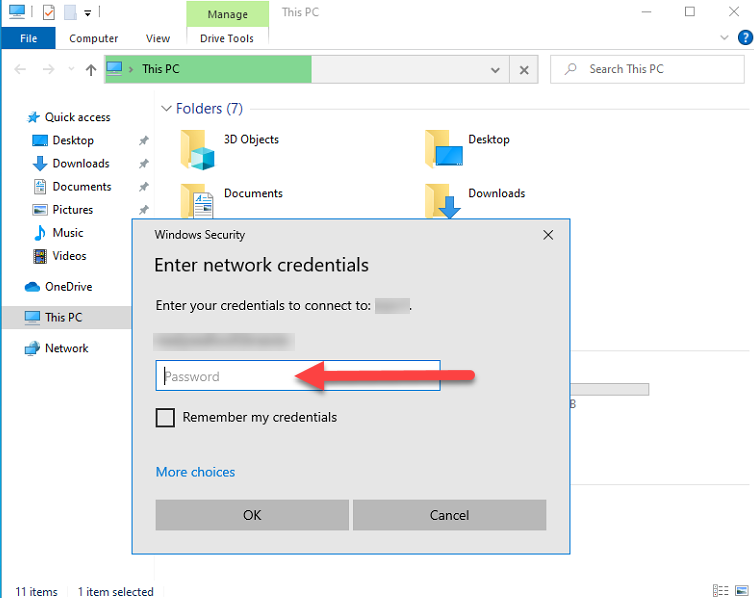Viewport: 754px width, 598px height.
Task: Switch to the View ribbon tab
Action: click(x=158, y=38)
